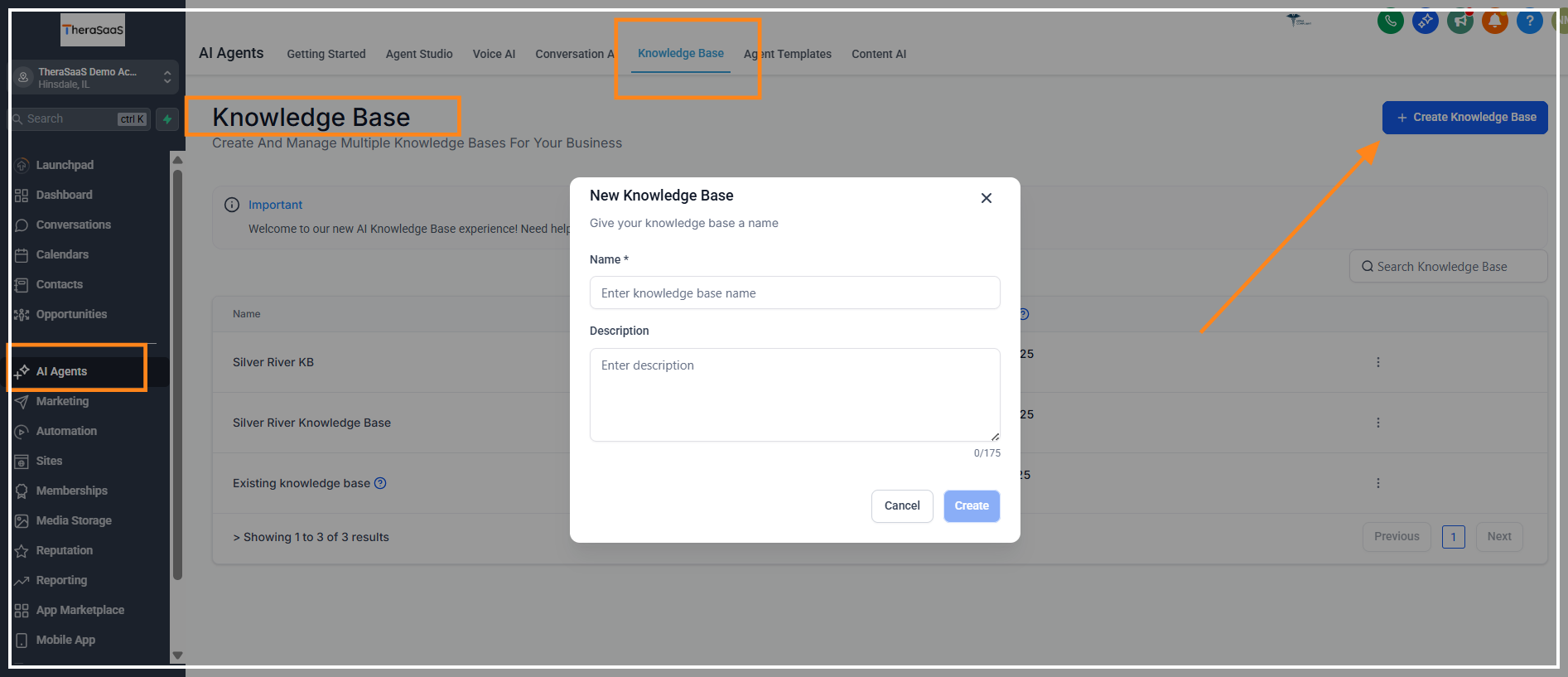Click the Silver River Knowledge Base row name

coord(311,423)
